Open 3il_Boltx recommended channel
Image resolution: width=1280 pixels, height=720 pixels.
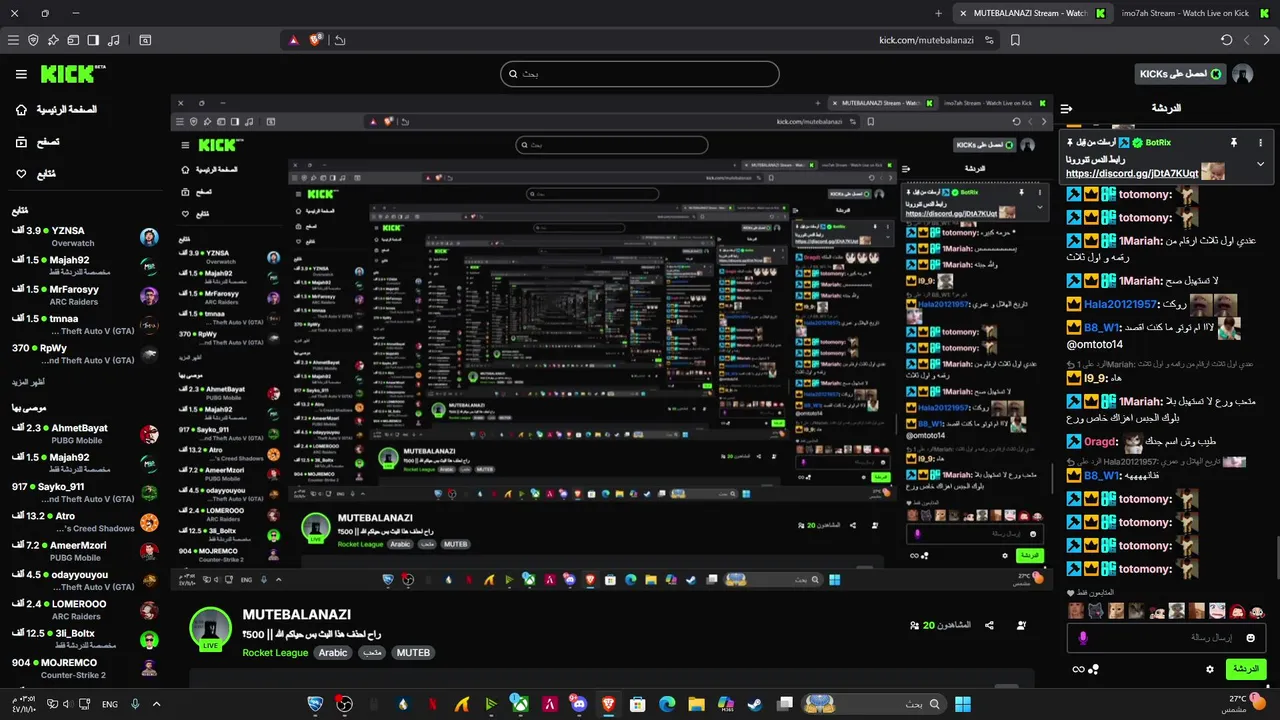coord(85,639)
